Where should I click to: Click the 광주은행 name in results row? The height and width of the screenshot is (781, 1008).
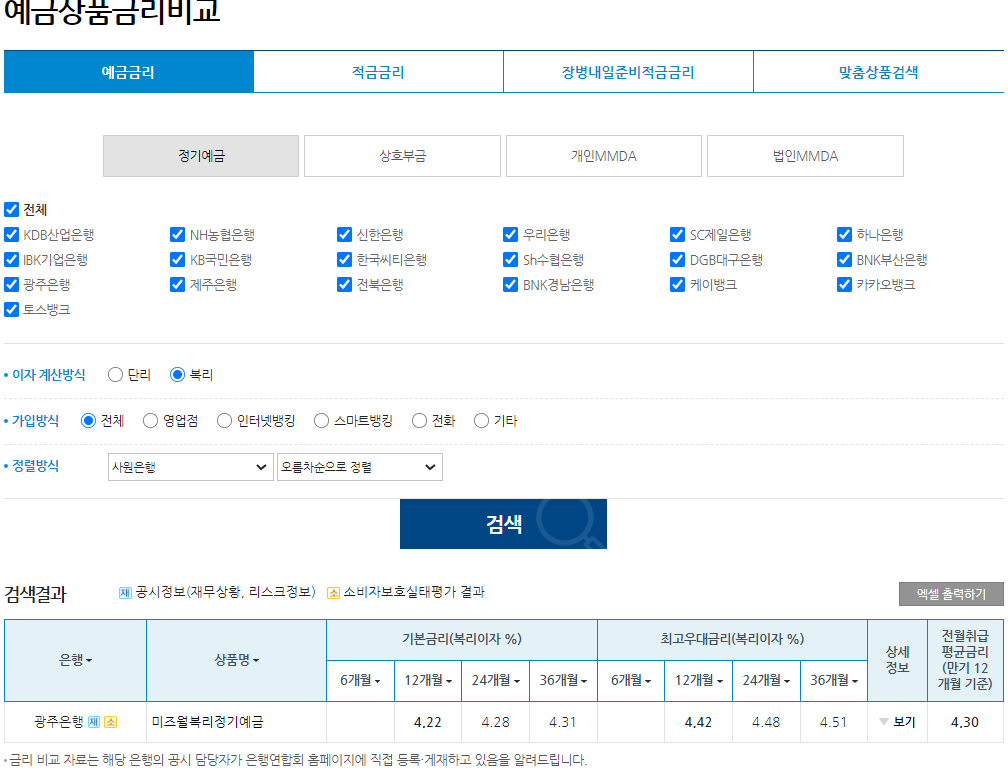coord(58,722)
